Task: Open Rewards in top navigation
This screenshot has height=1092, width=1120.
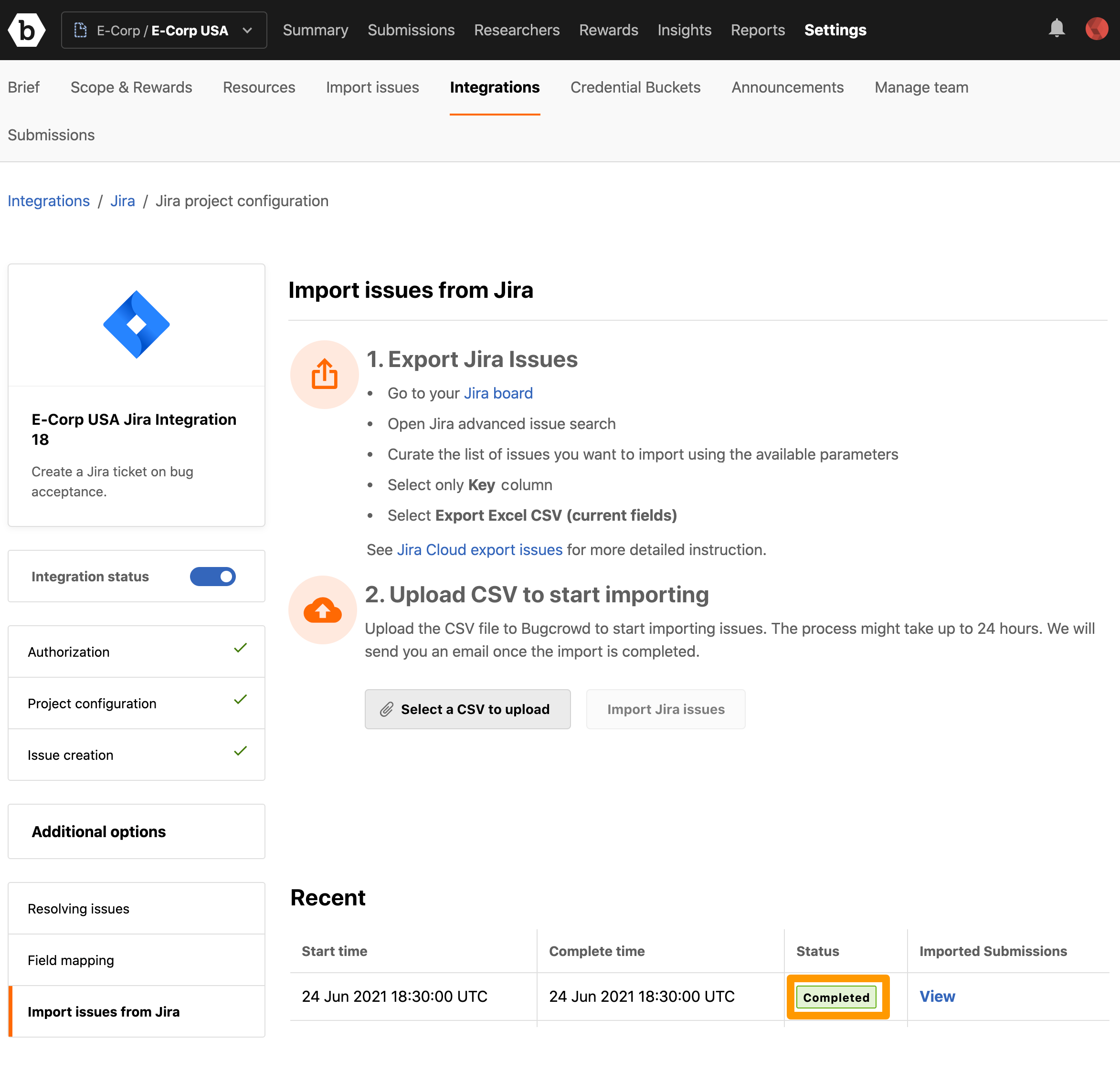Action: click(x=608, y=30)
